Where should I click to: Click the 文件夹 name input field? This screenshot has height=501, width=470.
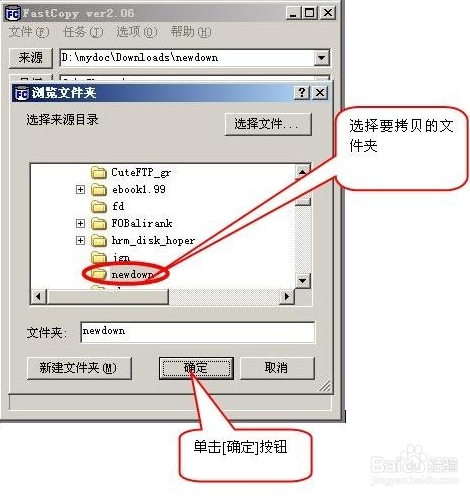coord(197,332)
